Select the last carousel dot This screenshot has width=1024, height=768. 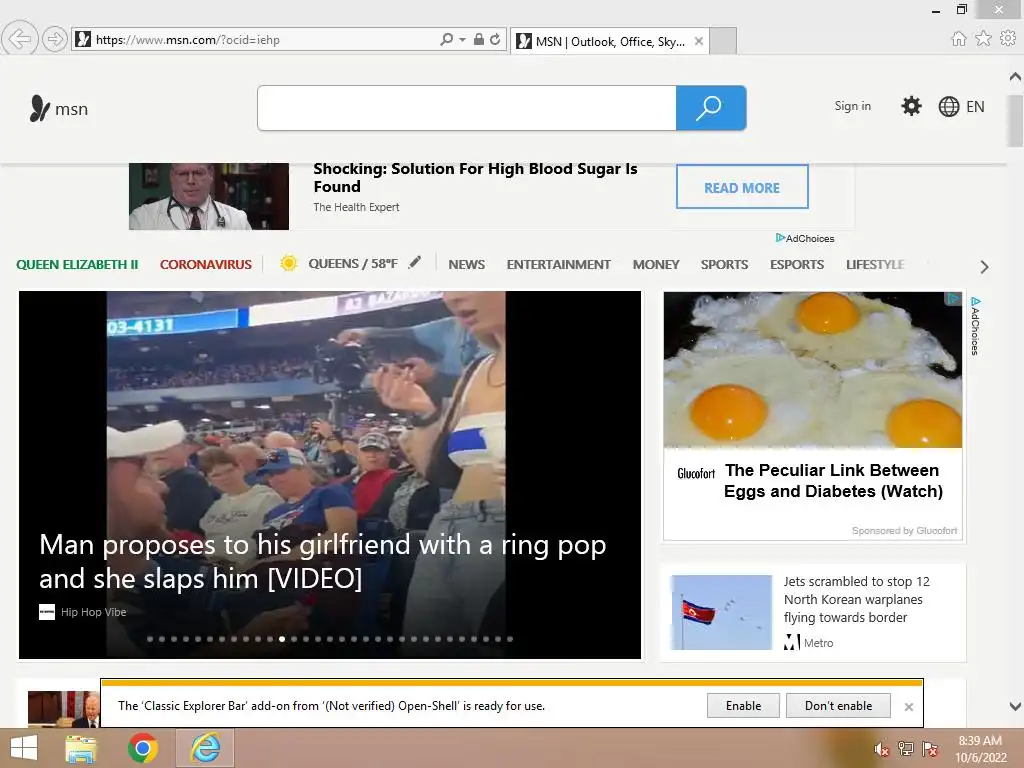coord(510,639)
